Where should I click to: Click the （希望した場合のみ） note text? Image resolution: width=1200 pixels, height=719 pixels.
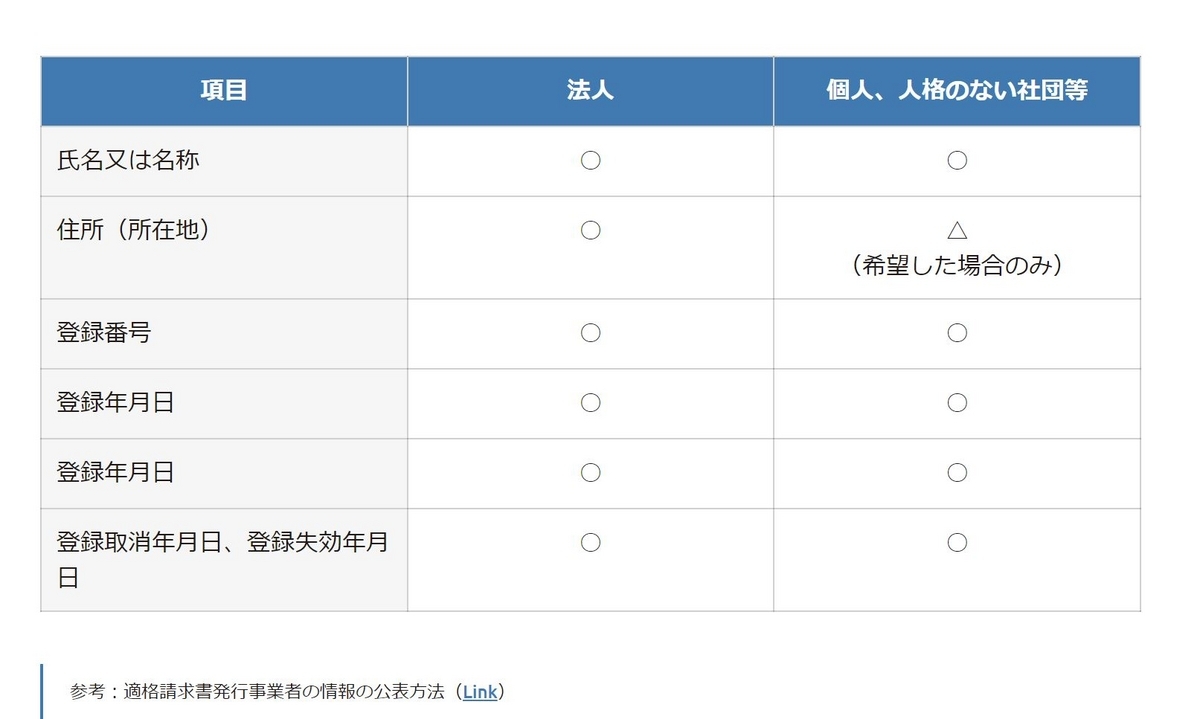point(956,267)
